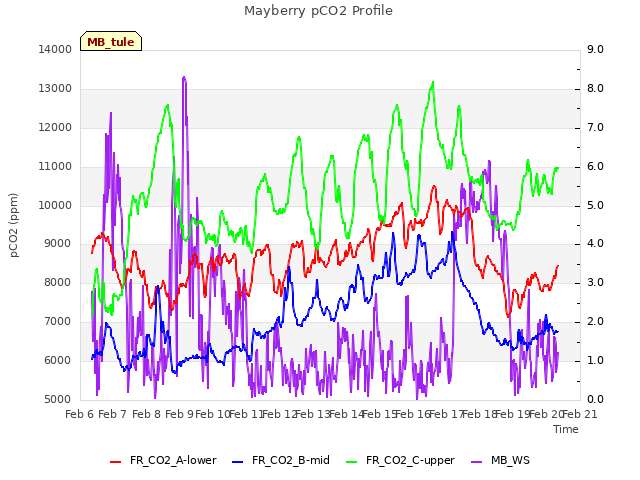The image size is (640, 480).
Task: Click the Feb 8 date label
Action: [x=147, y=414]
